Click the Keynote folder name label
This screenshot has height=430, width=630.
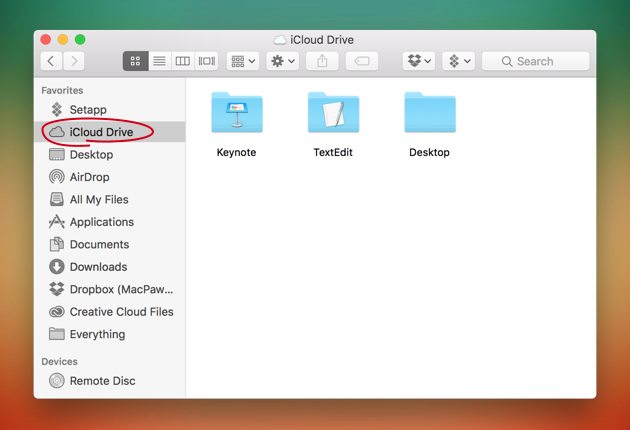click(236, 152)
